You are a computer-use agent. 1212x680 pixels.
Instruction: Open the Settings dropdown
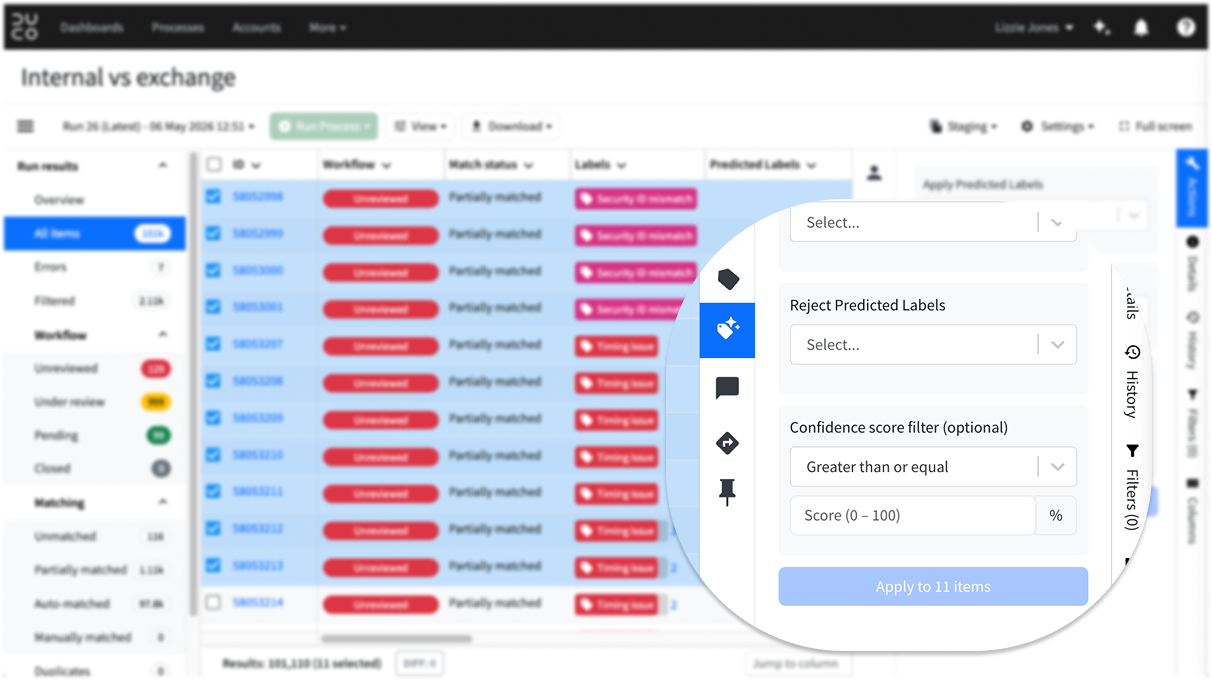pos(1057,127)
